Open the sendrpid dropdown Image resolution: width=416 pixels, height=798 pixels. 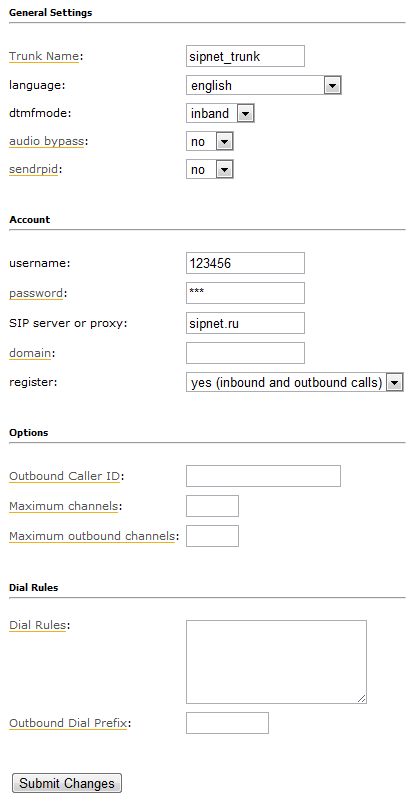click(x=209, y=169)
